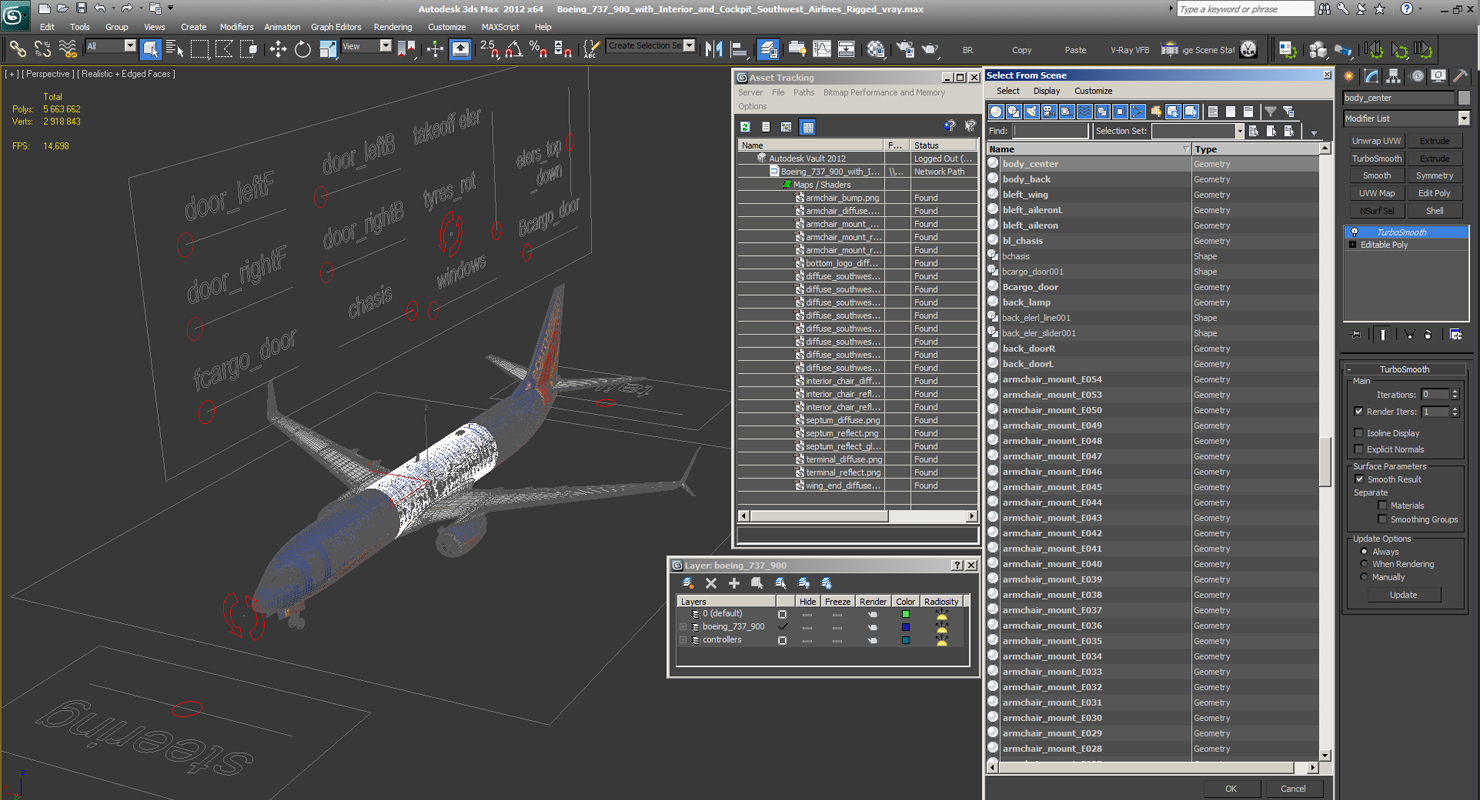Click the Unlink Selection tool
Viewport: 1480px width, 800px height.
point(42,48)
